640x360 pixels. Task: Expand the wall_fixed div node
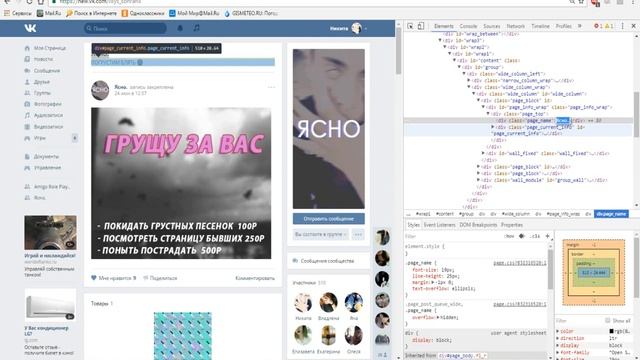pyautogui.click(x=483, y=153)
